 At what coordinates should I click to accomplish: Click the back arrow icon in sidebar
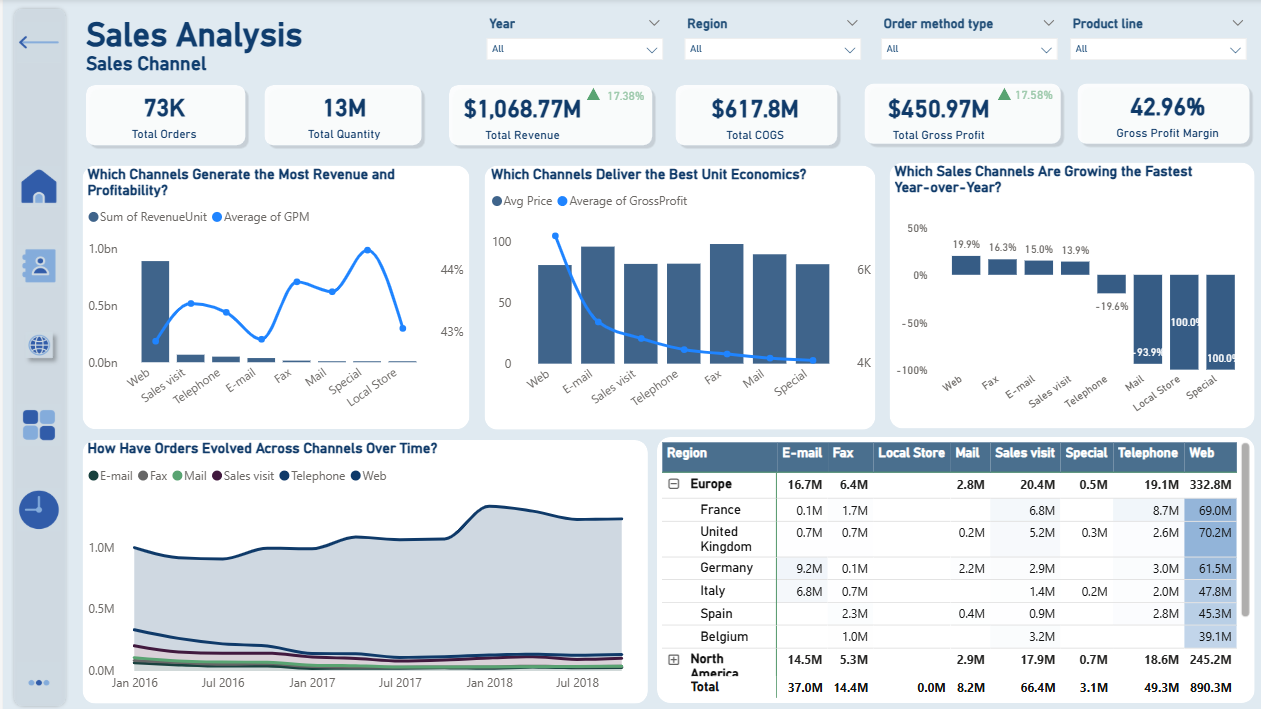click(38, 42)
